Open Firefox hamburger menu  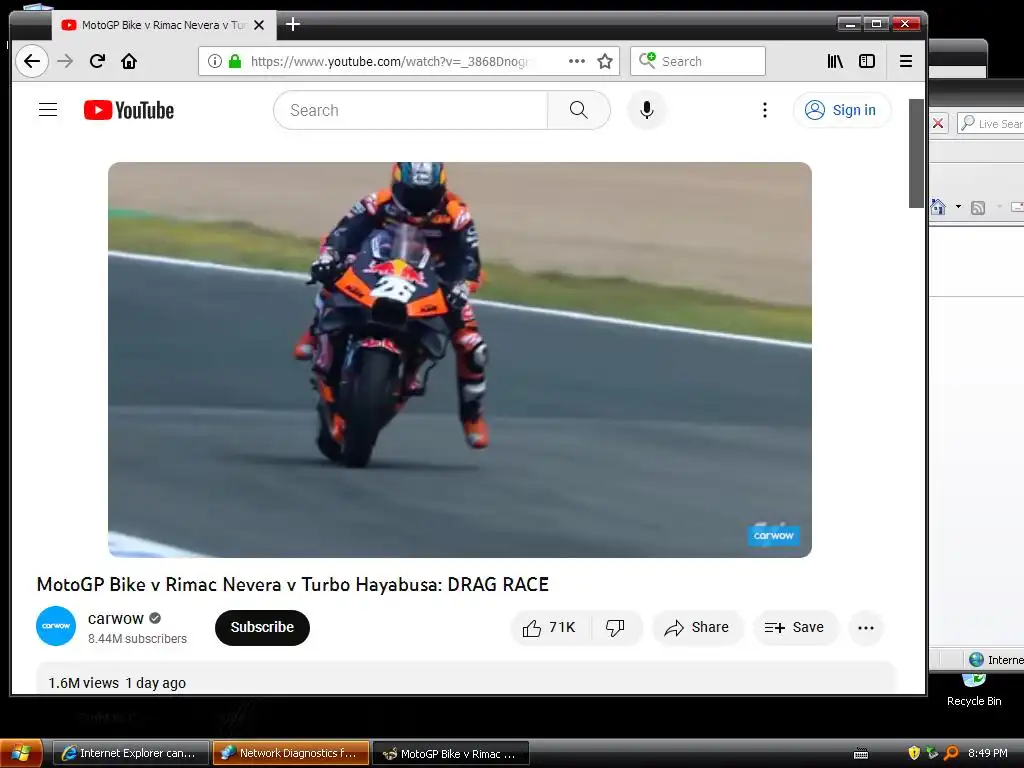click(x=905, y=61)
